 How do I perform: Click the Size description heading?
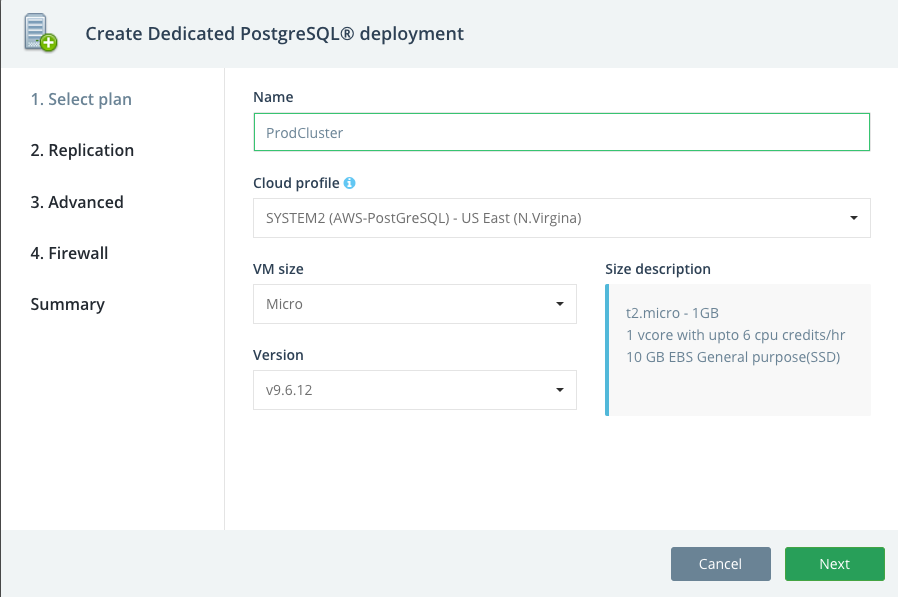[658, 269]
